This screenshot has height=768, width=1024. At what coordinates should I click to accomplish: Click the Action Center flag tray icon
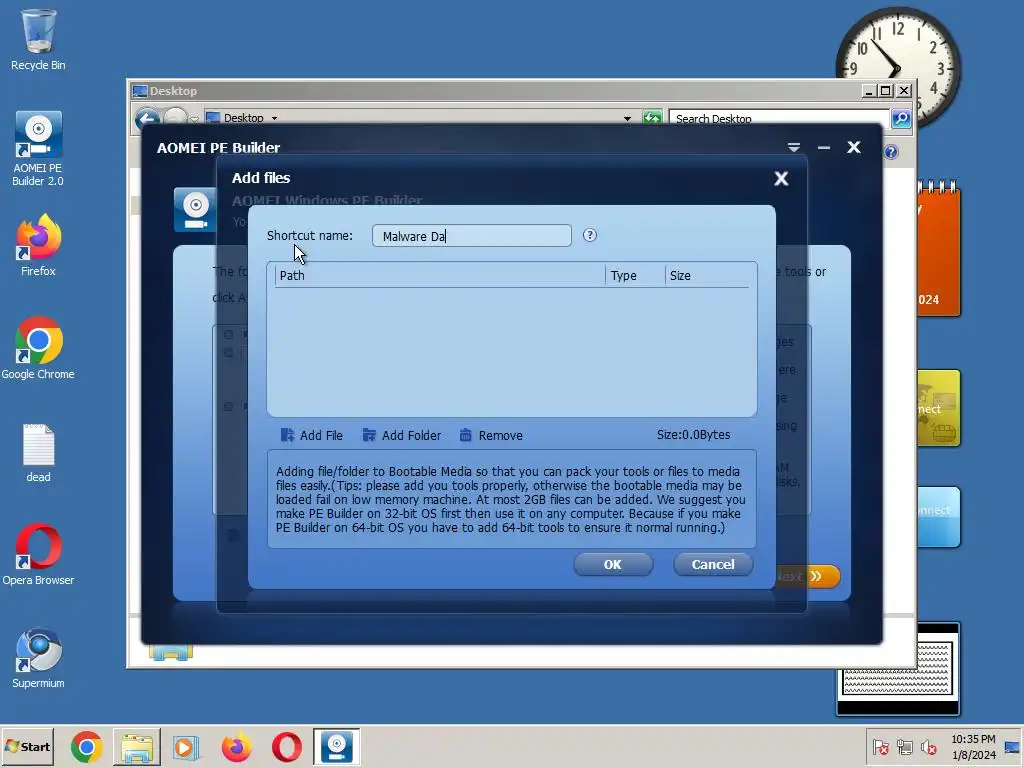click(x=880, y=746)
